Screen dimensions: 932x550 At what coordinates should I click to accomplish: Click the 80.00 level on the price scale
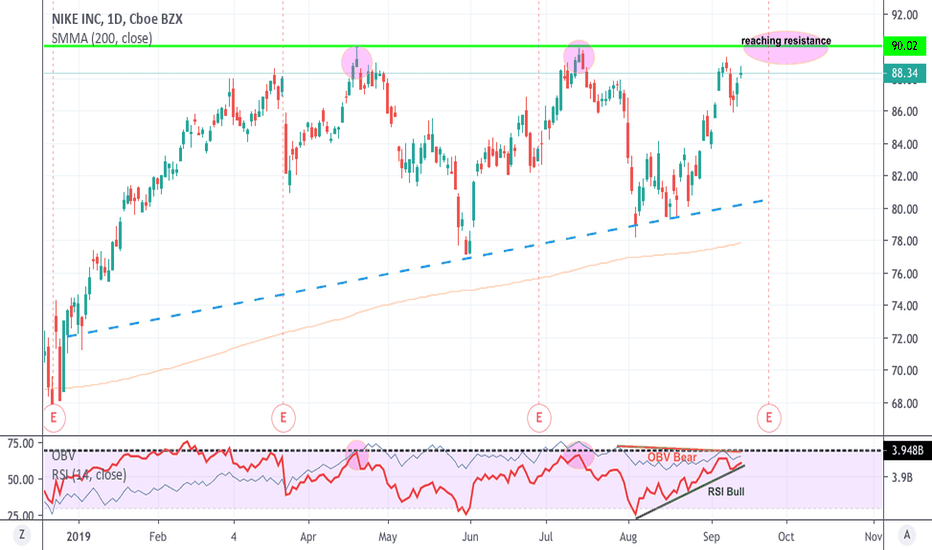pyautogui.click(x=905, y=209)
